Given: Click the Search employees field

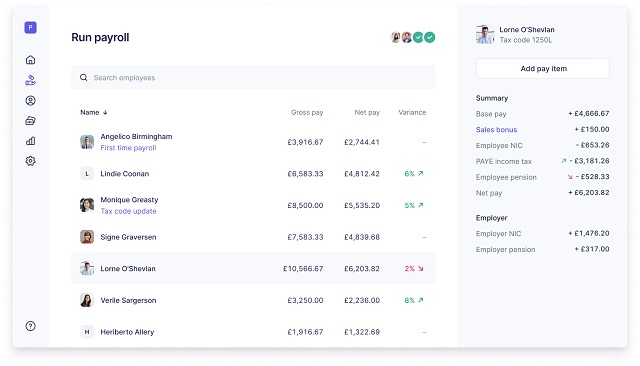Looking at the screenshot, I should [253, 78].
